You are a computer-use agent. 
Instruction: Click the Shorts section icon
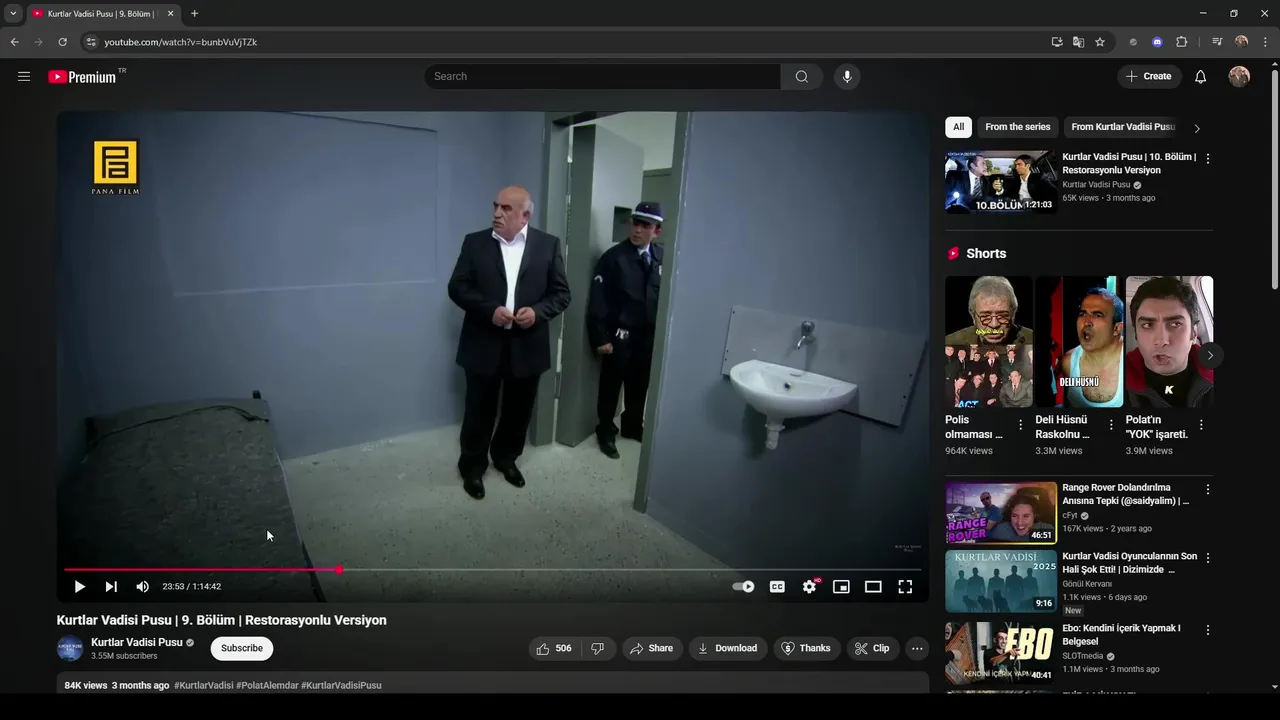coord(953,254)
